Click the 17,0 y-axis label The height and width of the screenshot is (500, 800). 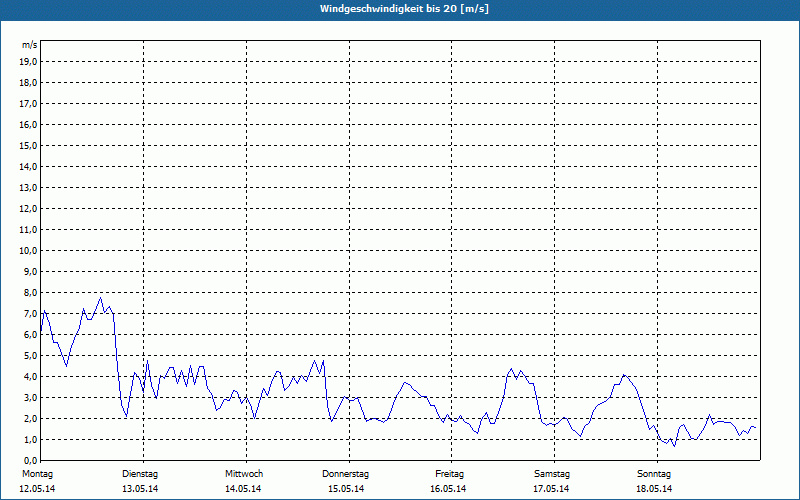pos(28,104)
